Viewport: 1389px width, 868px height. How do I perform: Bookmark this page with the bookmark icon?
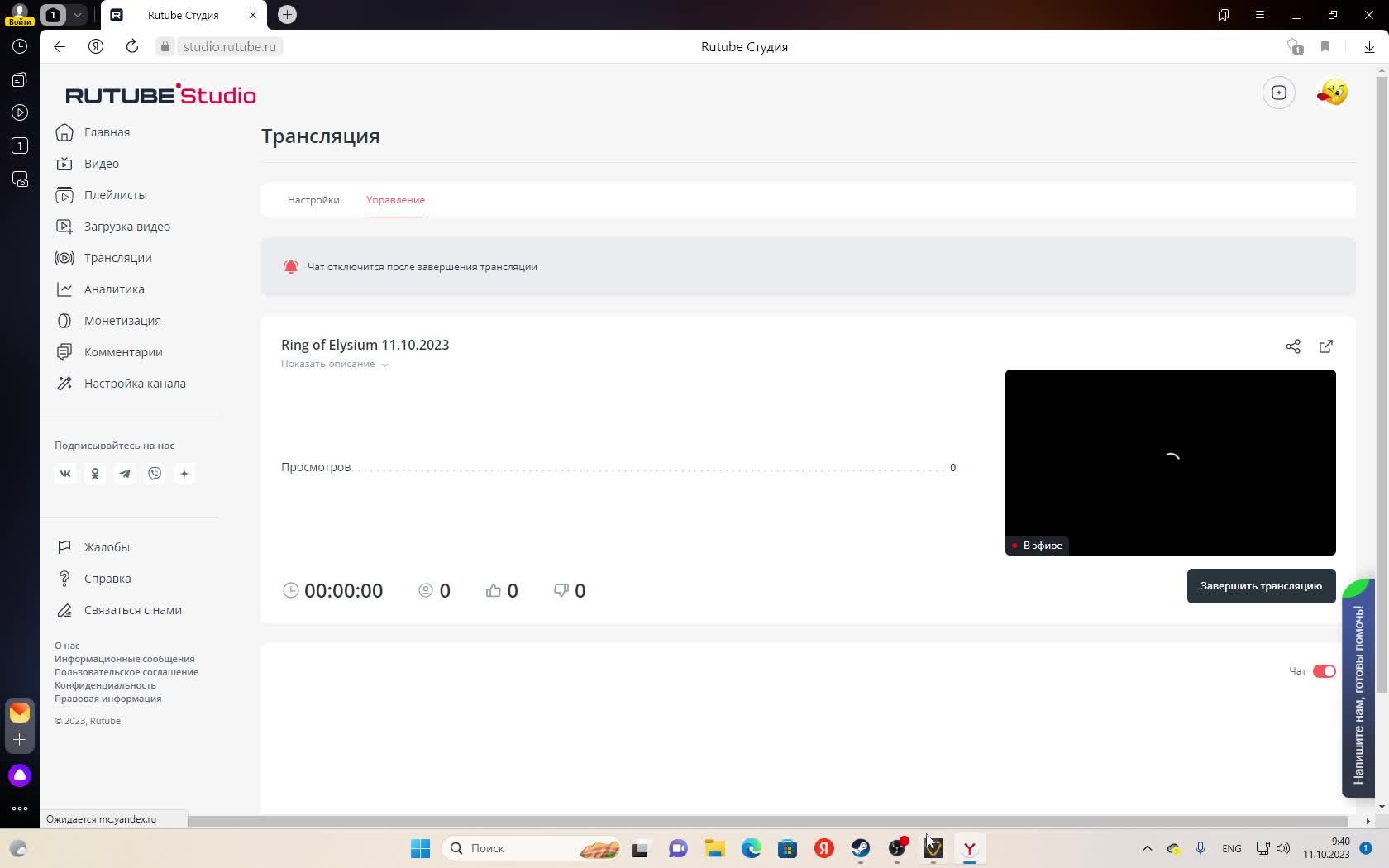(1325, 46)
